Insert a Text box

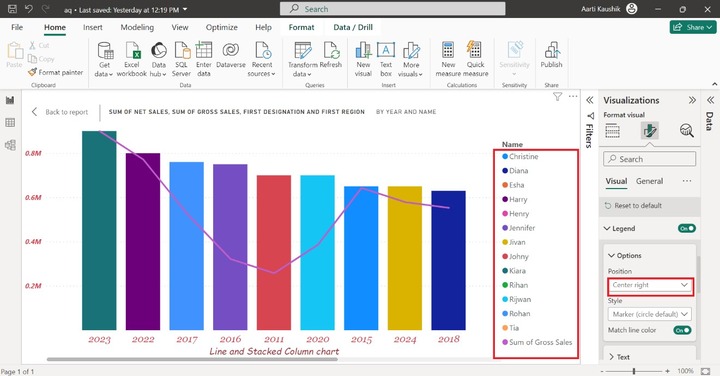[x=386, y=59]
